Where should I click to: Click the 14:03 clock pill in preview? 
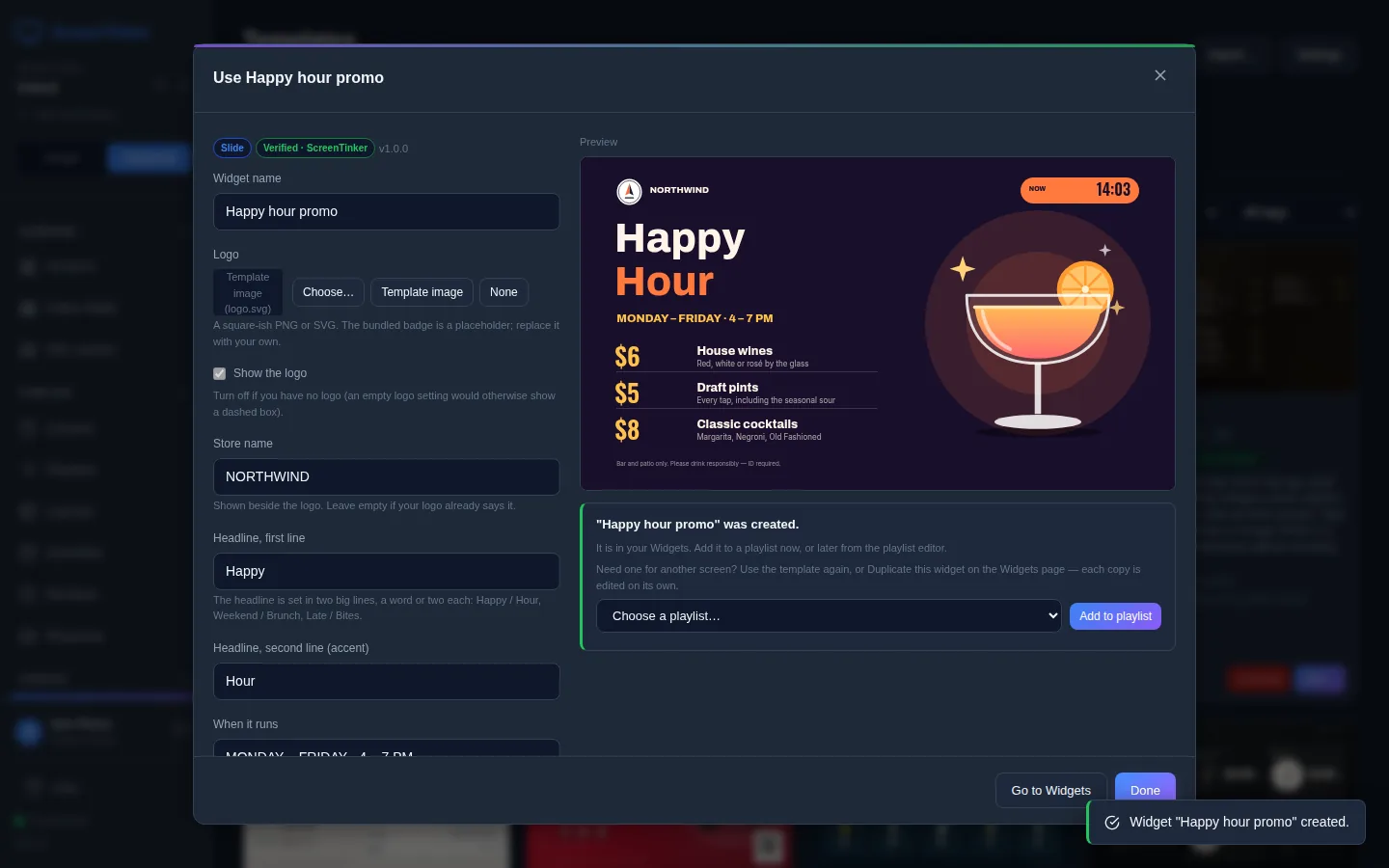click(1079, 190)
